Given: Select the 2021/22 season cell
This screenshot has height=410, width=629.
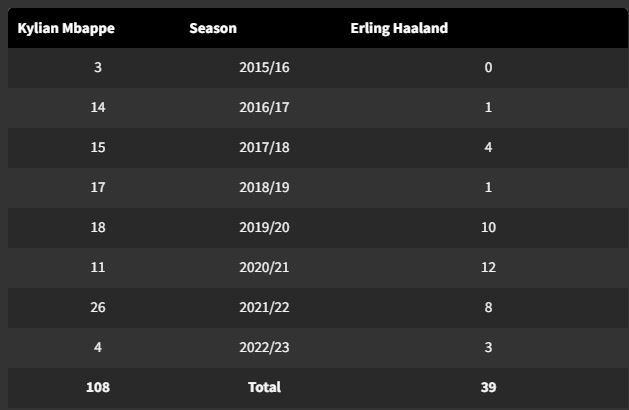Looking at the screenshot, I should (264, 308).
